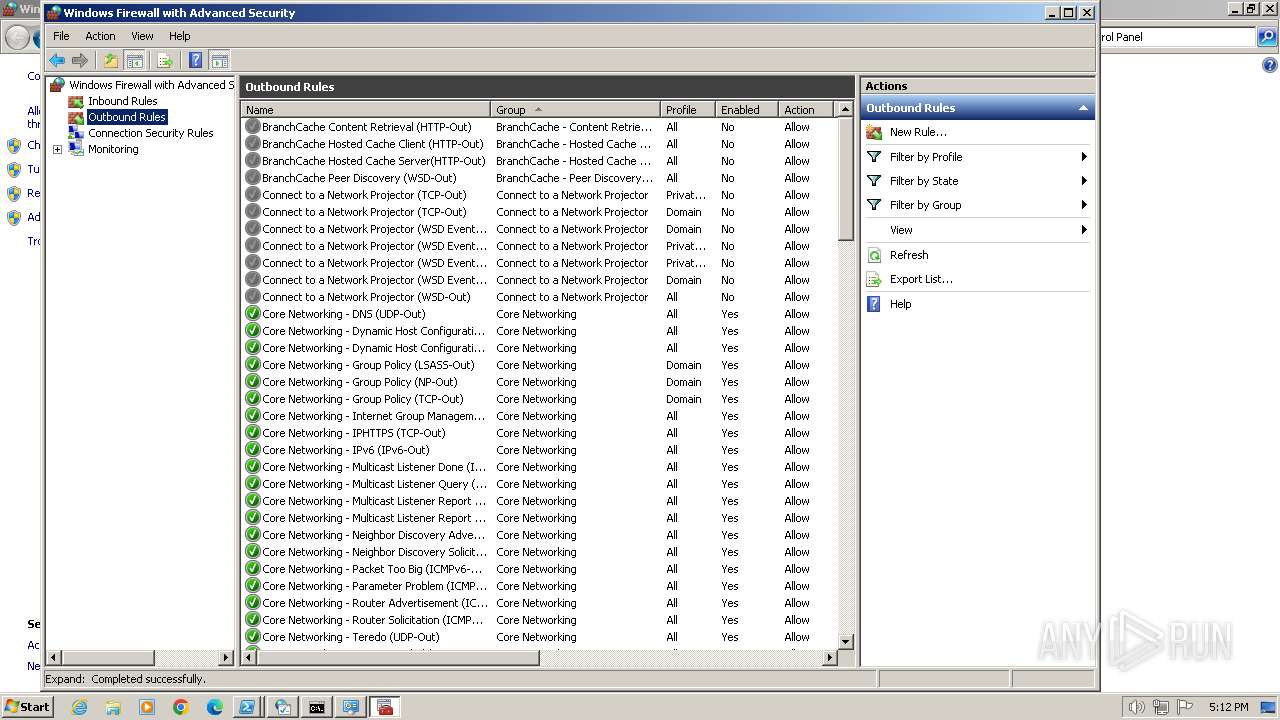
Task: Click Help in the Actions pane
Action: (900, 304)
